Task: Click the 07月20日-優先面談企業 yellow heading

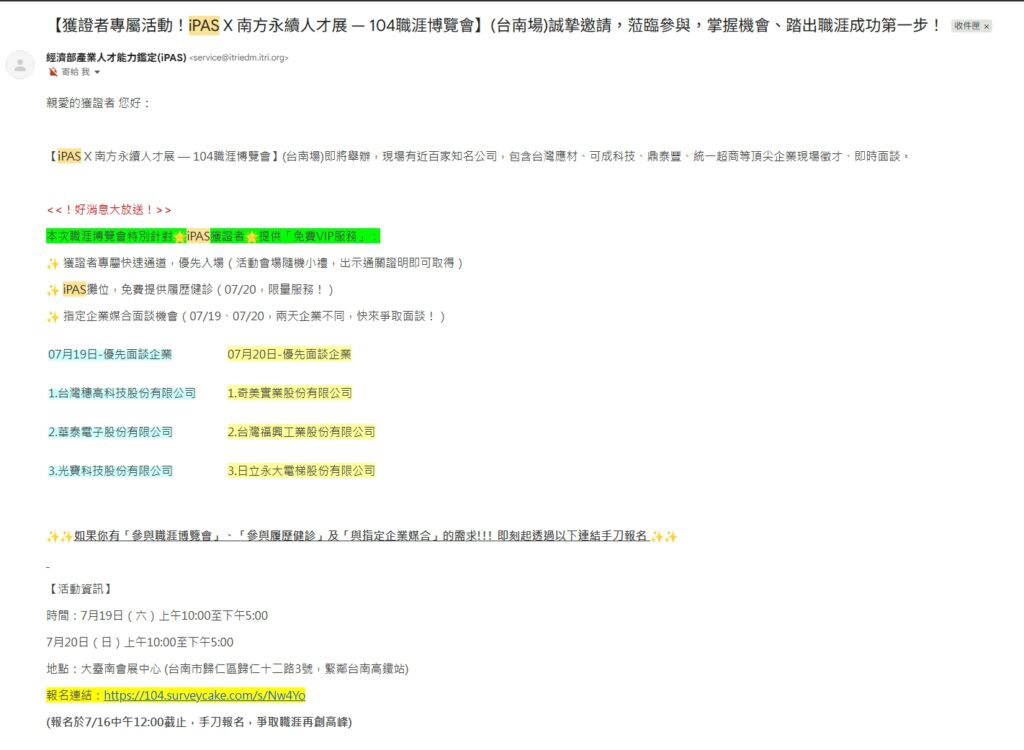Action: (289, 354)
